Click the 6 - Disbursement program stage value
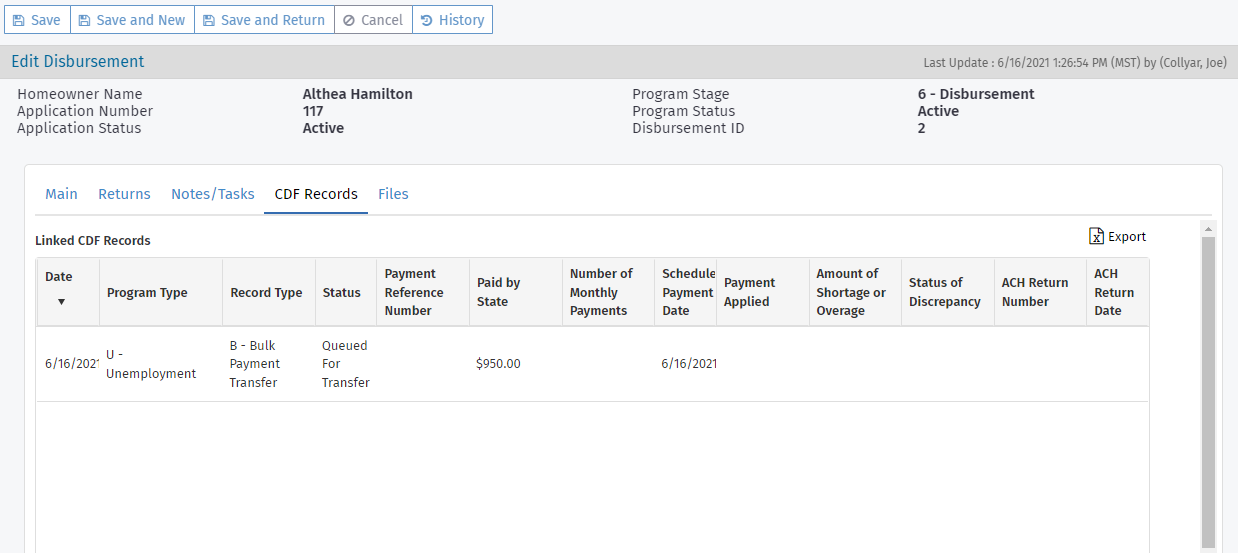1238x553 pixels. (x=976, y=94)
